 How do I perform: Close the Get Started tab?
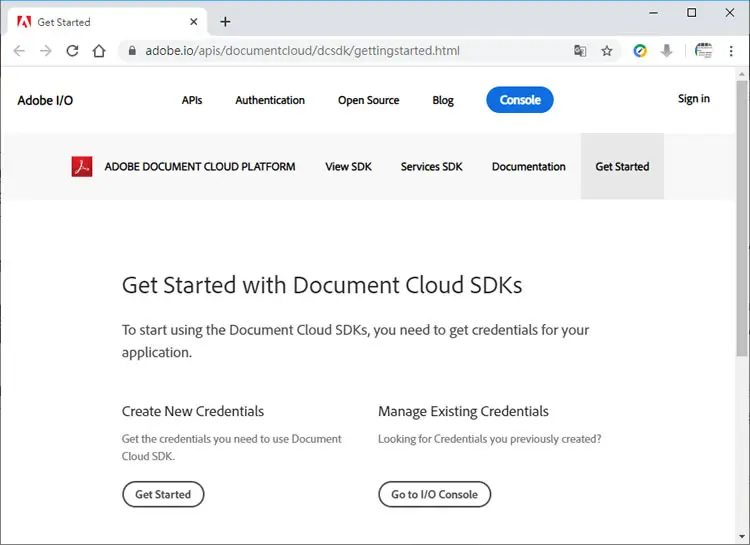194,22
